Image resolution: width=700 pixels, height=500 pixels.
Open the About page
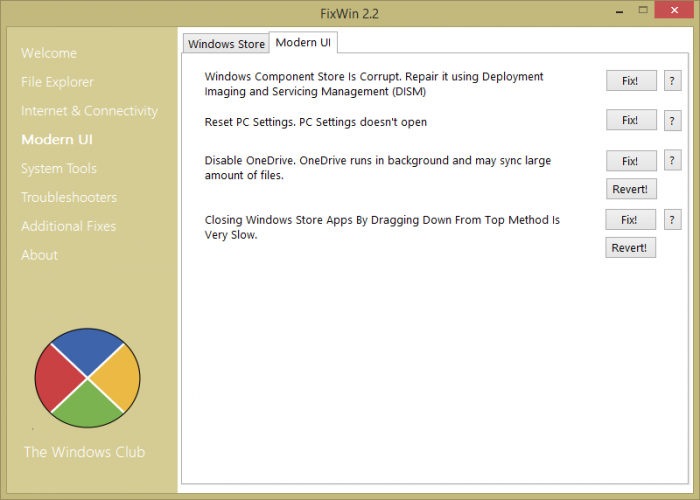coord(39,255)
